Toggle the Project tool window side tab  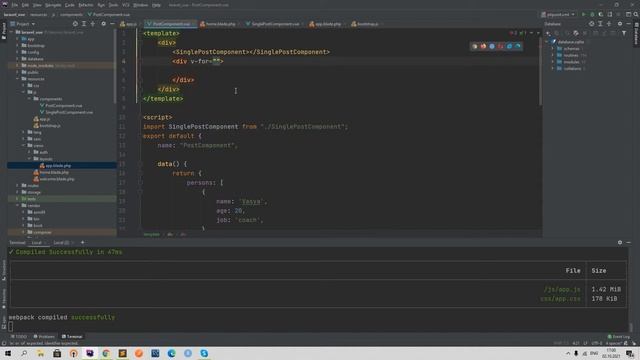[4, 31]
